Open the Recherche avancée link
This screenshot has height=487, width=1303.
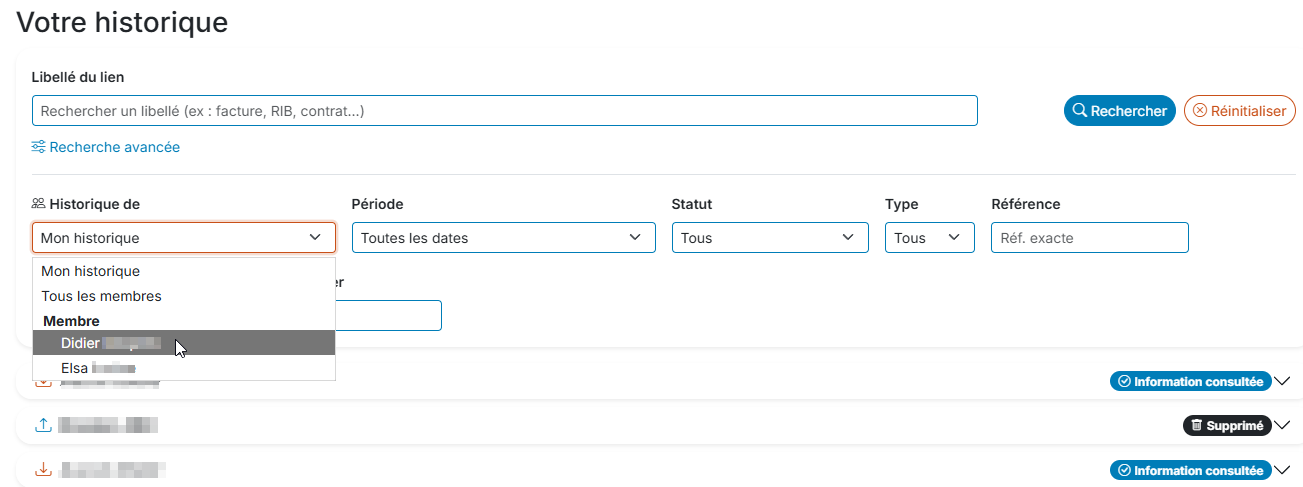[114, 147]
